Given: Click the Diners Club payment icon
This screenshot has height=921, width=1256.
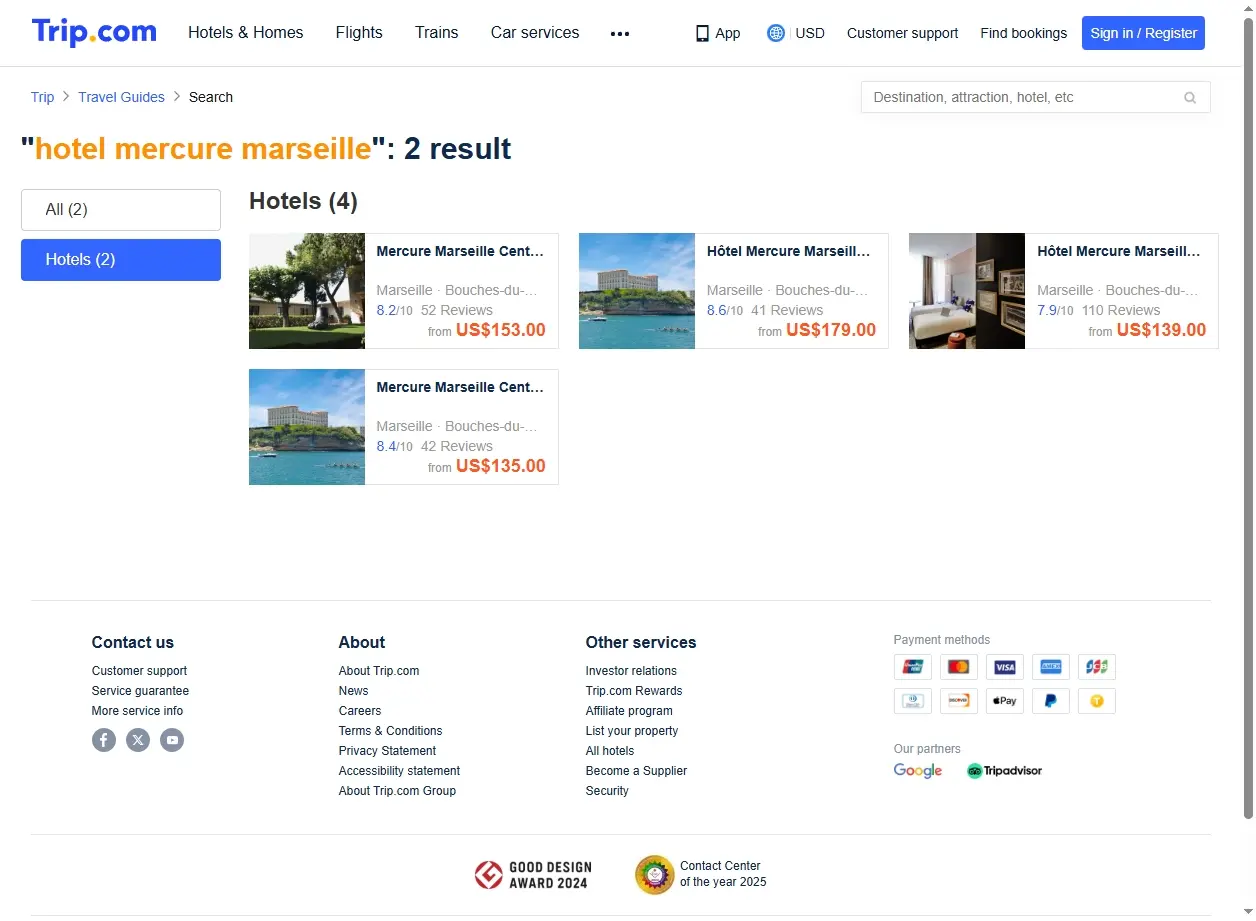Looking at the screenshot, I should pyautogui.click(x=913, y=701).
